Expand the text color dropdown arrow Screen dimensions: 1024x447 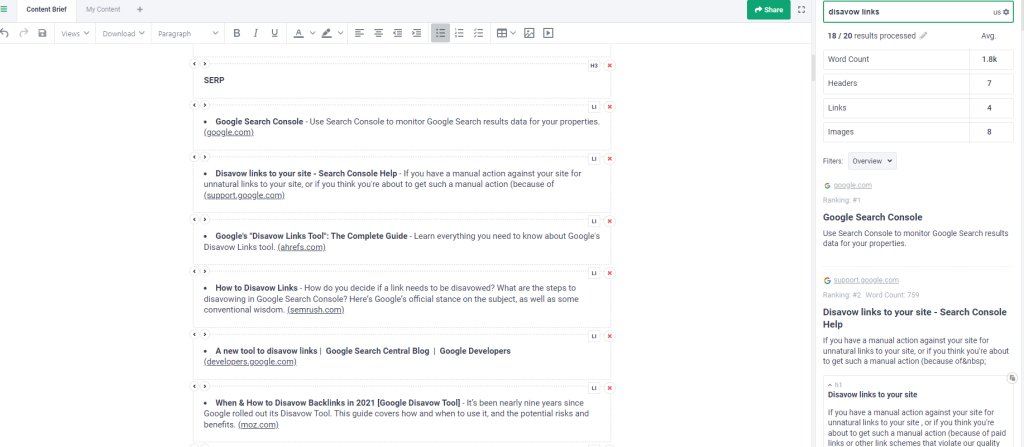point(312,33)
